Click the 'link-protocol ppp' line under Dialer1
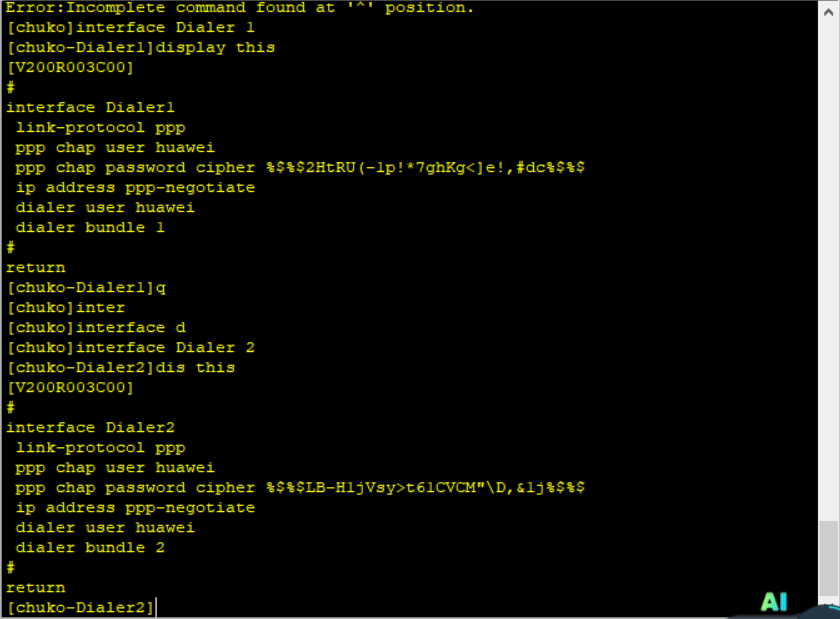Image resolution: width=840 pixels, height=619 pixels. [100, 128]
